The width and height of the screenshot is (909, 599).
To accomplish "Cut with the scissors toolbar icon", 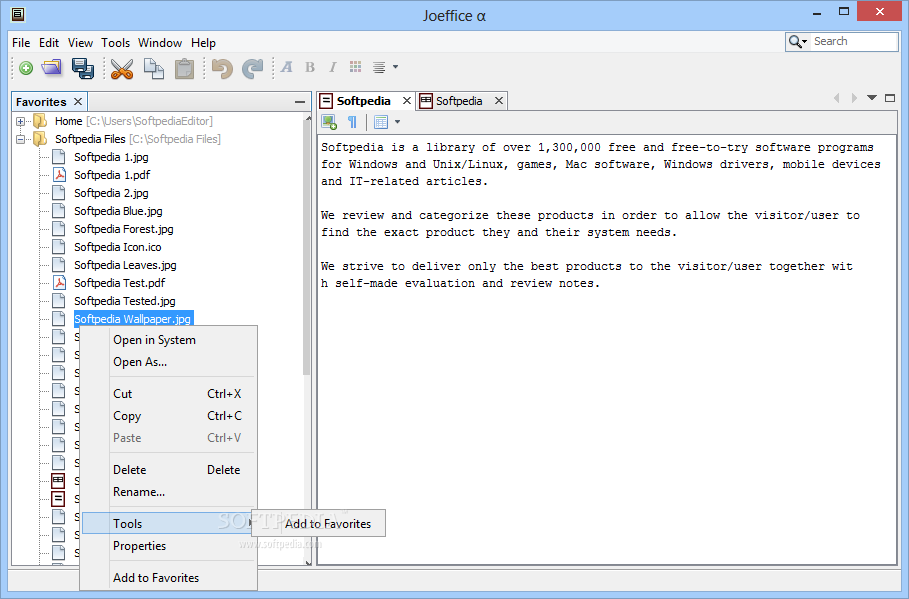I will point(122,68).
